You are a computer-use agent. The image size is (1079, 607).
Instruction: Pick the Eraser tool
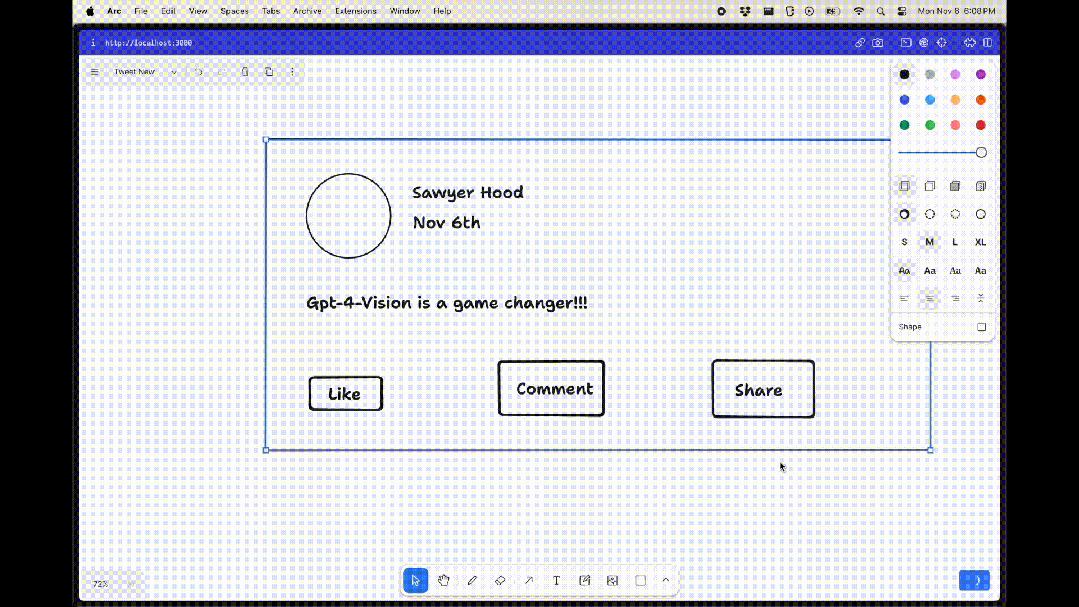(x=500, y=580)
